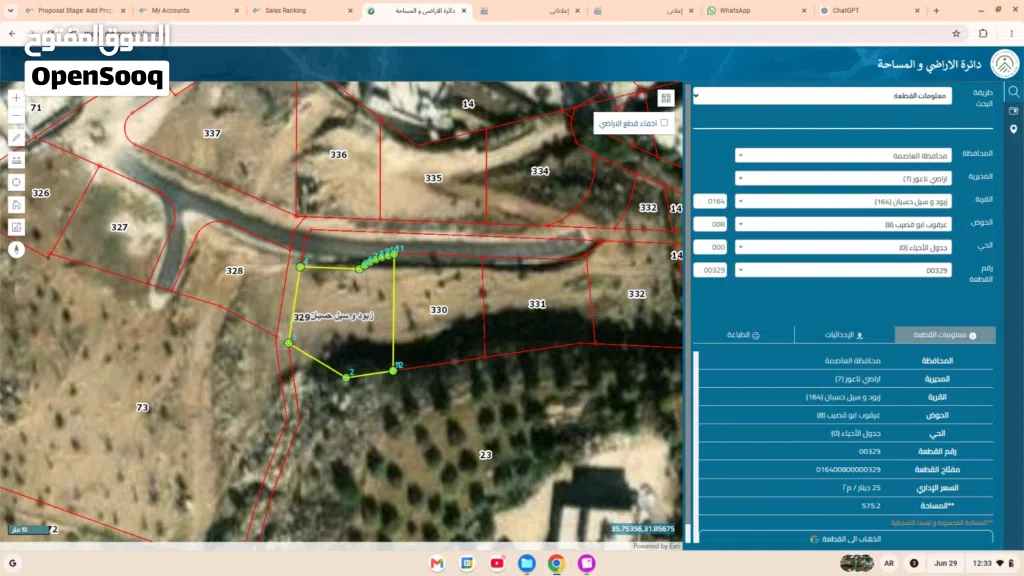Return map to home extent
This screenshot has height=576, width=1024.
click(x=16, y=204)
